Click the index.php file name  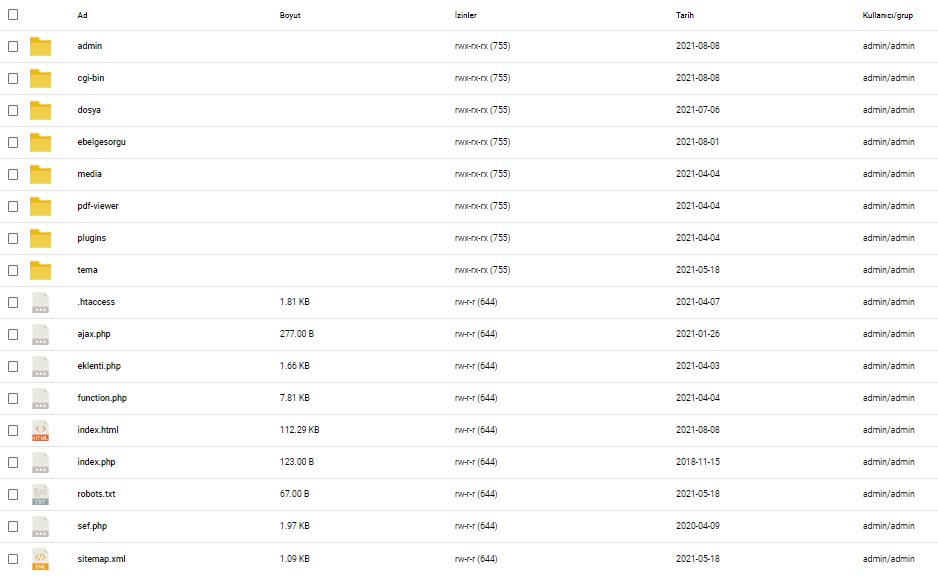[96, 462]
